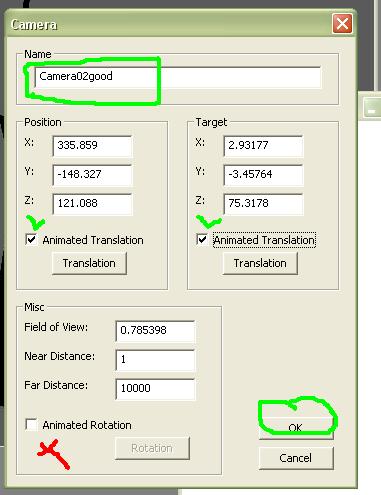This screenshot has width=381, height=495.
Task: Edit the Position Z value field
Action: pyautogui.click(x=92, y=204)
